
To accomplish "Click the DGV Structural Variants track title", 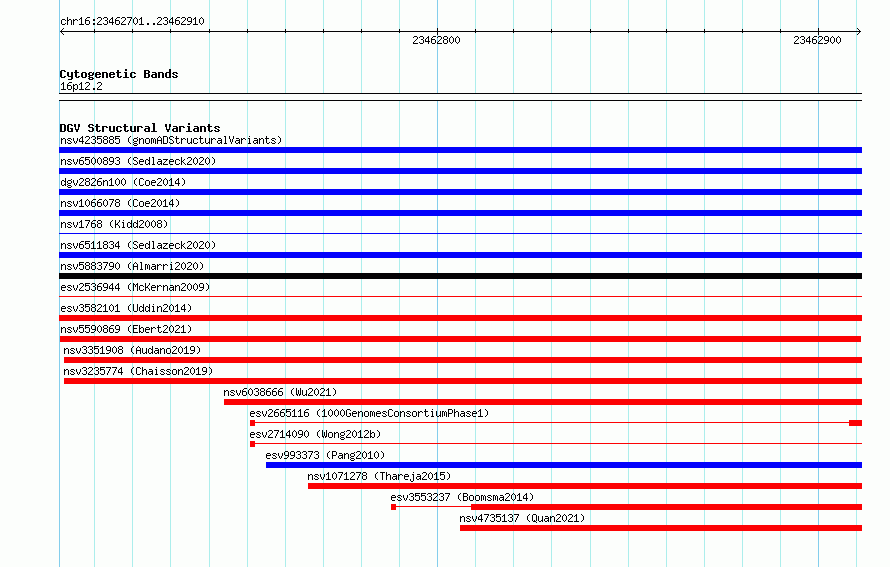I will point(140,128).
